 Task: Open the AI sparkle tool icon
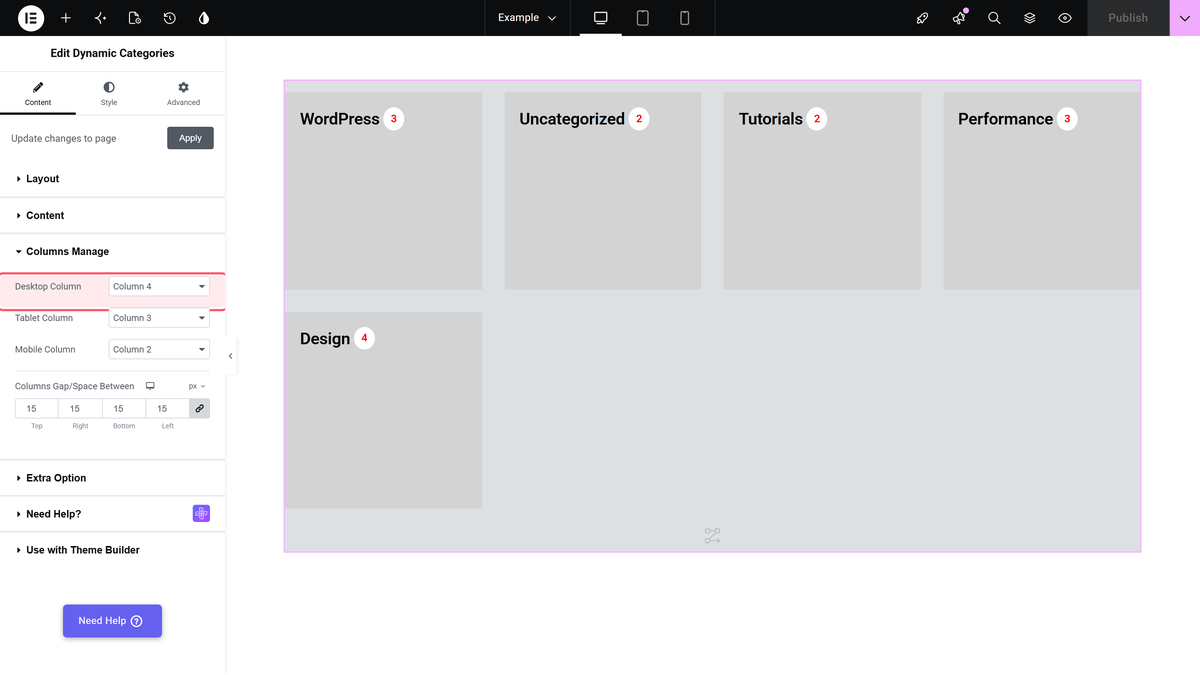point(100,18)
